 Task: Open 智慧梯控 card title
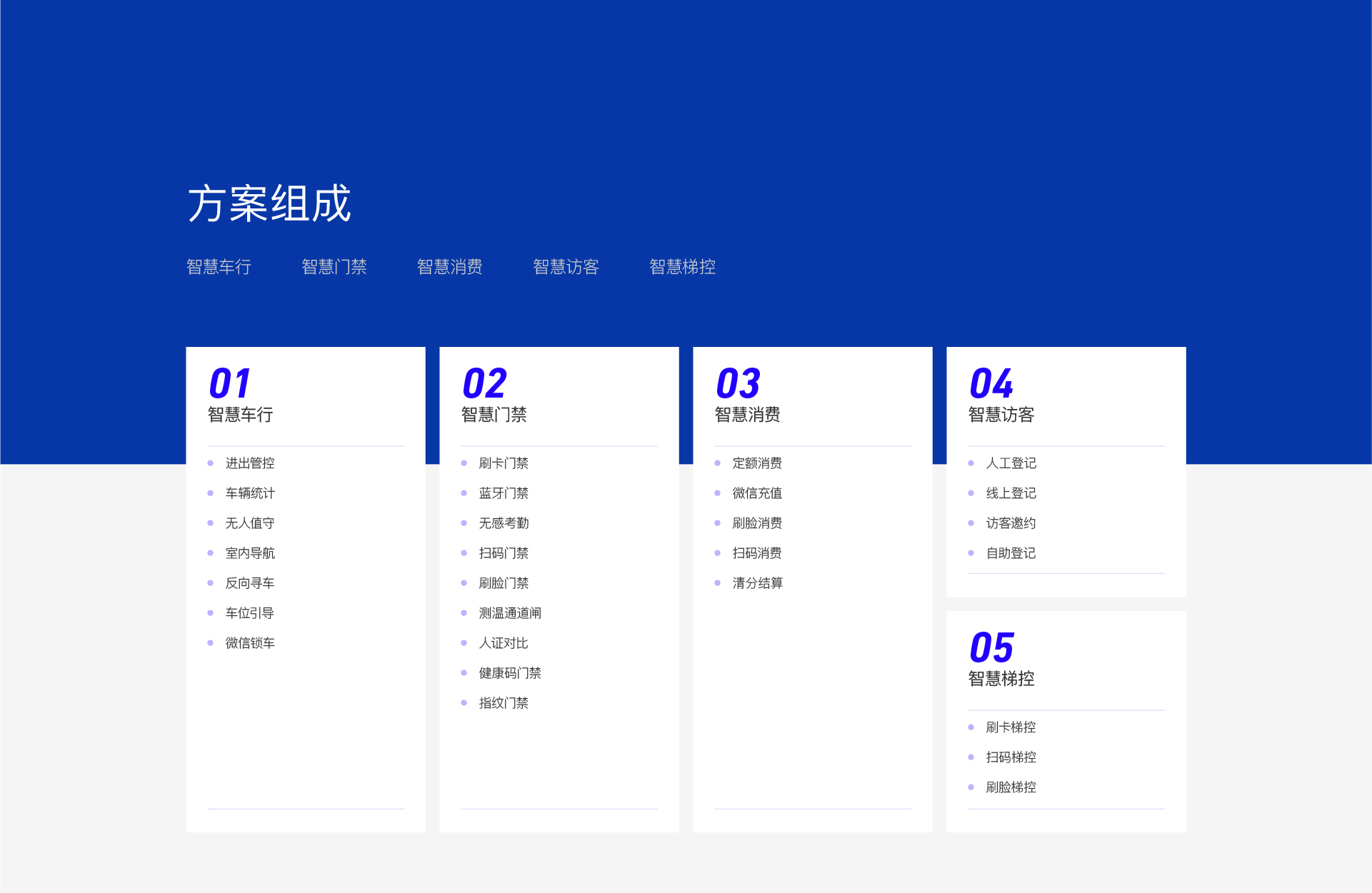click(1001, 679)
